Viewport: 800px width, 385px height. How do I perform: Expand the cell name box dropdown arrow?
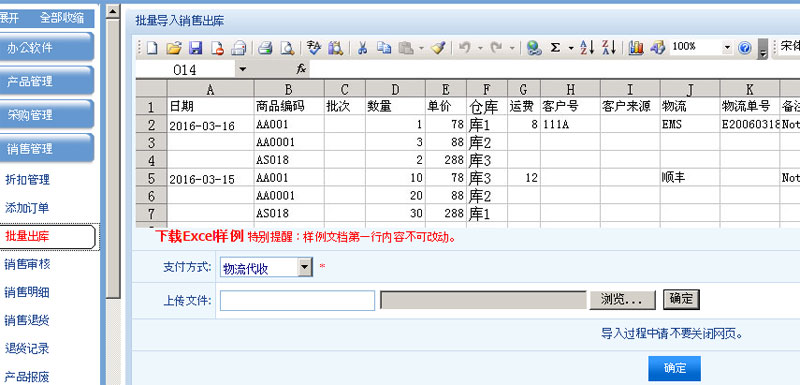point(242,70)
